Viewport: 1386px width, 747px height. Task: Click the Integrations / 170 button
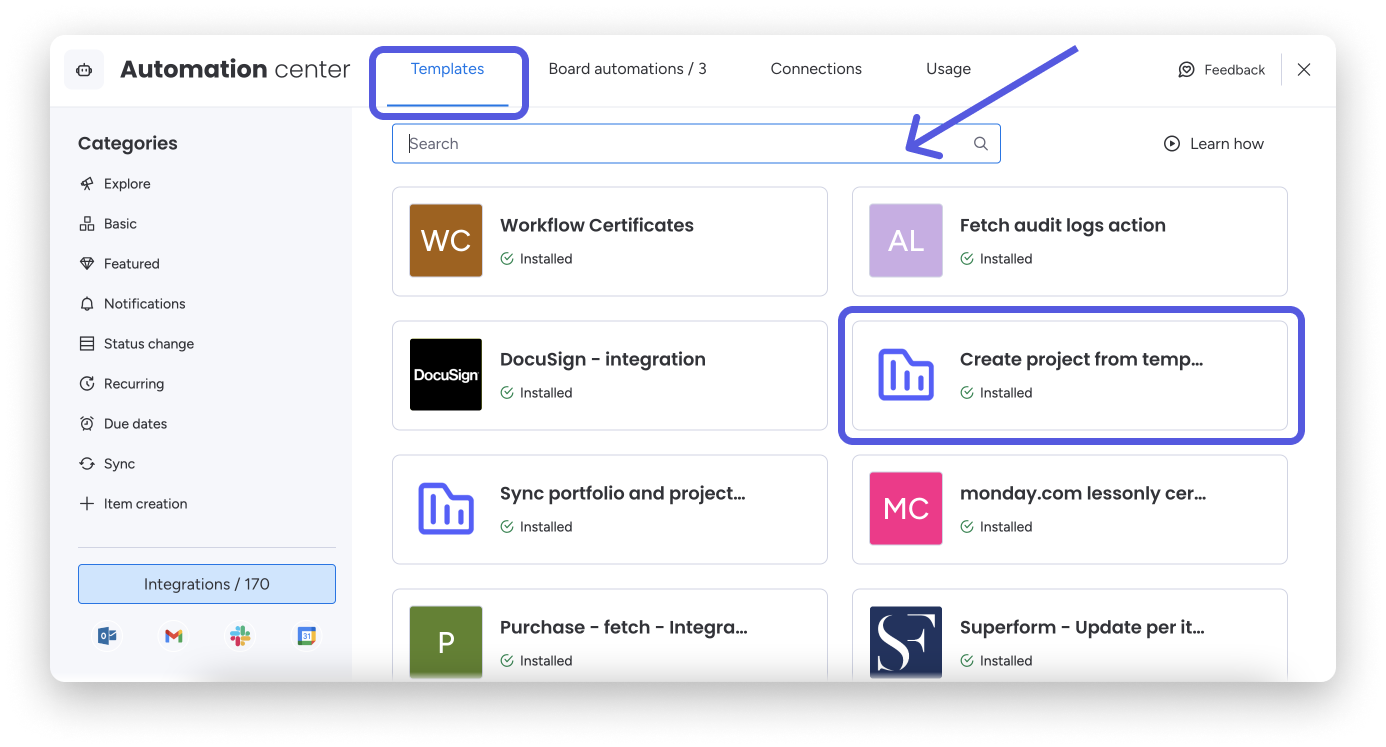[206, 583]
